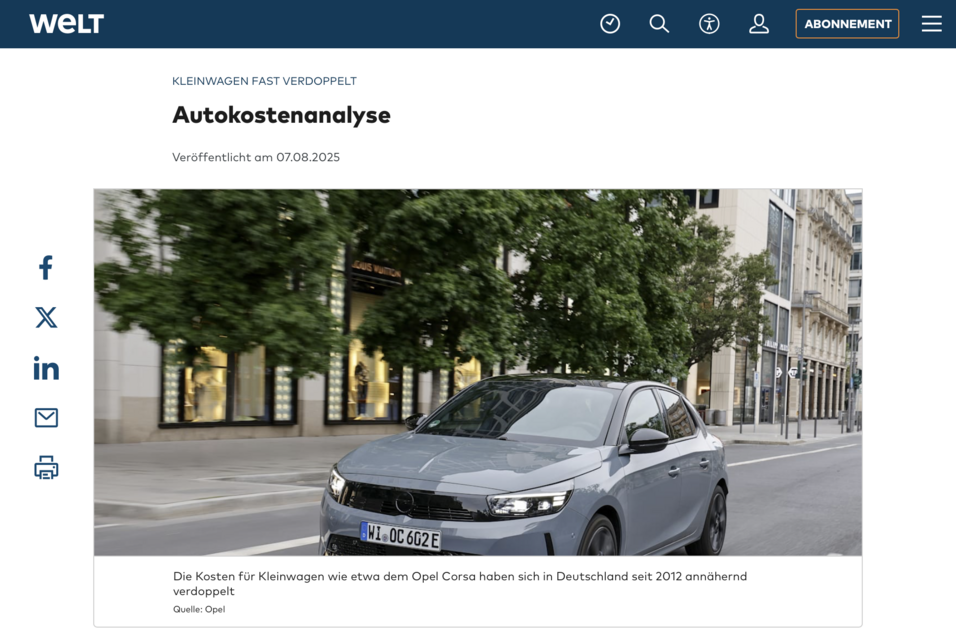The image size is (956, 636).
Task: Open the latest news clock icon
Action: coord(610,24)
